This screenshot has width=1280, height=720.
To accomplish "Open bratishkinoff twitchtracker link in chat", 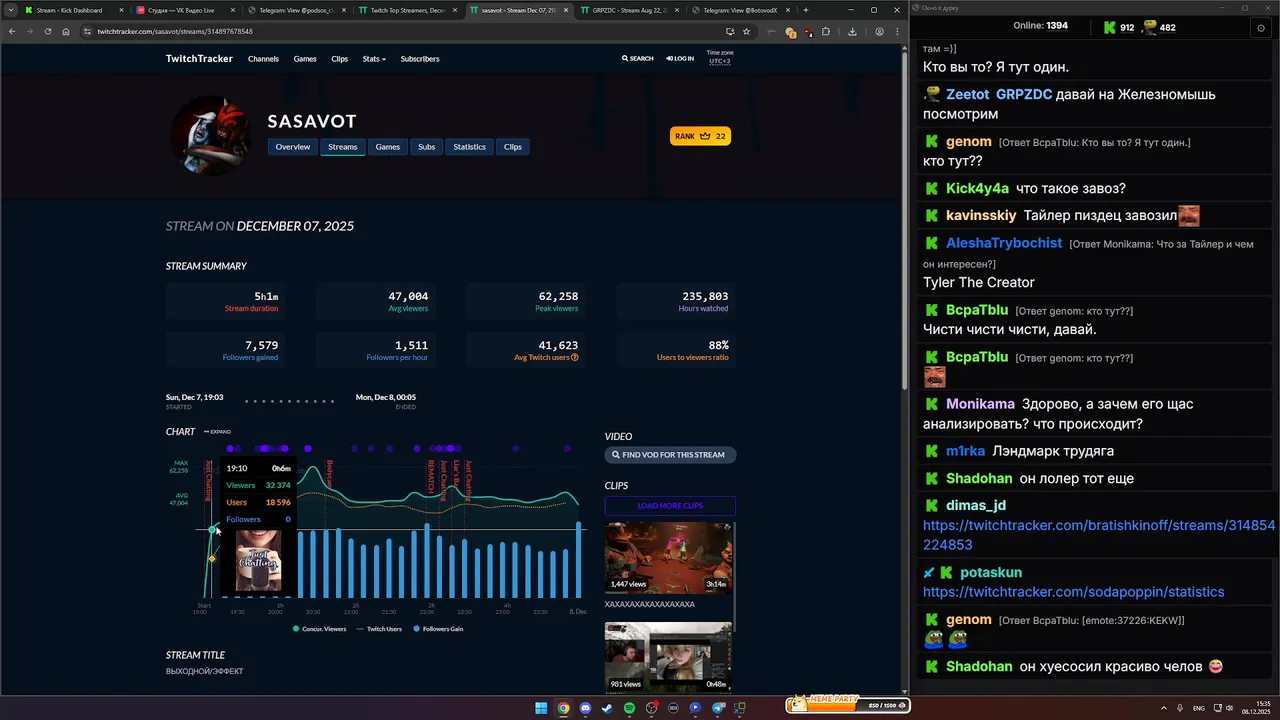I will (x=1099, y=535).
